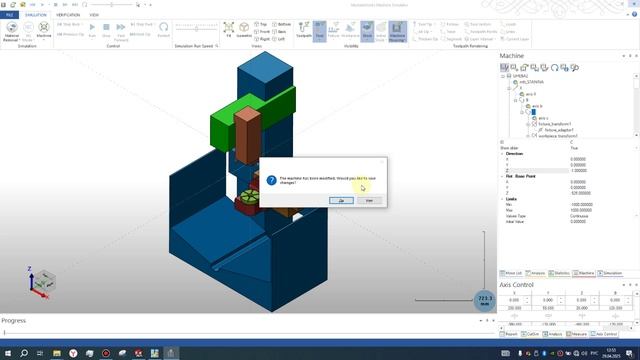Expand workpiece_transform1 tree node

[528, 136]
